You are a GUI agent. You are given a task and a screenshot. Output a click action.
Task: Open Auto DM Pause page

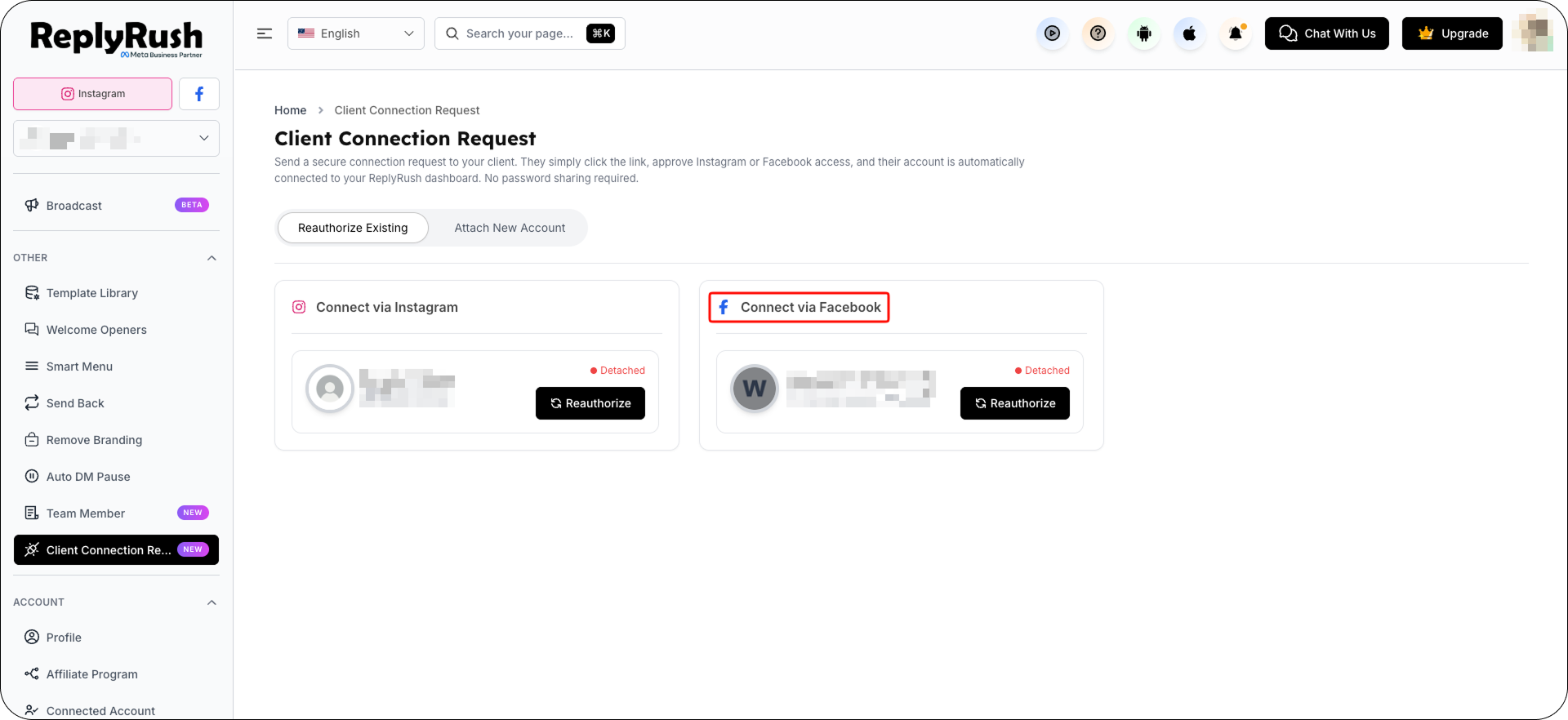coord(116,476)
